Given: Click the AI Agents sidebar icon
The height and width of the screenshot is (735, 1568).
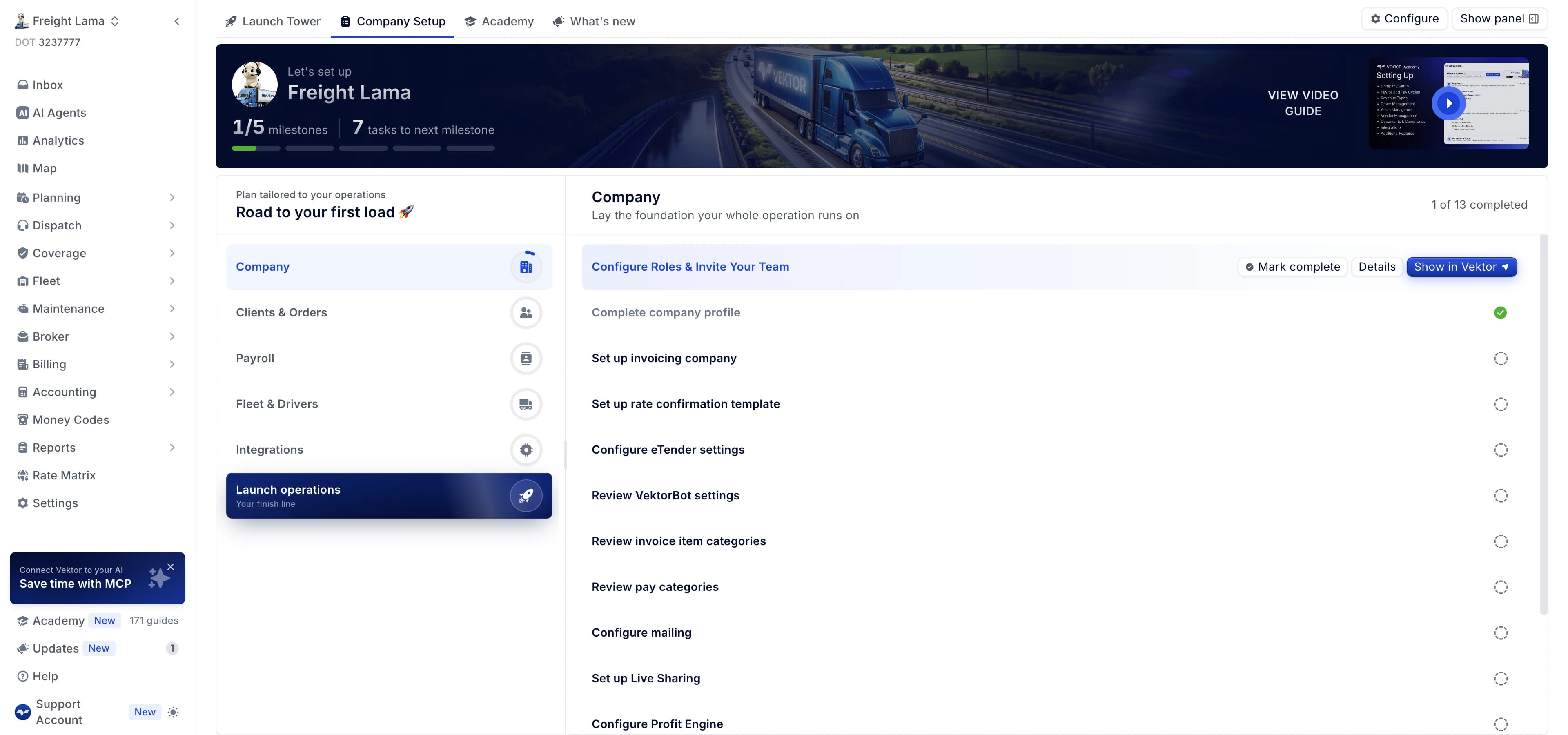Looking at the screenshot, I should (x=22, y=113).
